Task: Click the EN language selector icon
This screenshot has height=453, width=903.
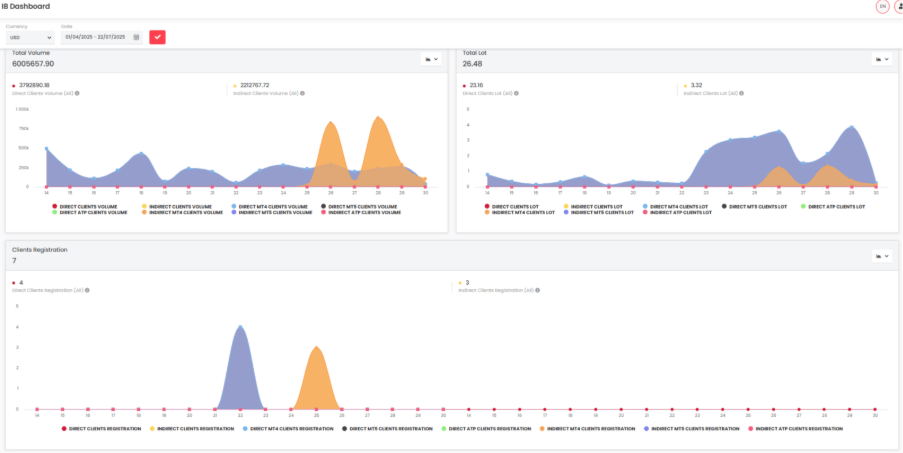Action: pos(881,6)
